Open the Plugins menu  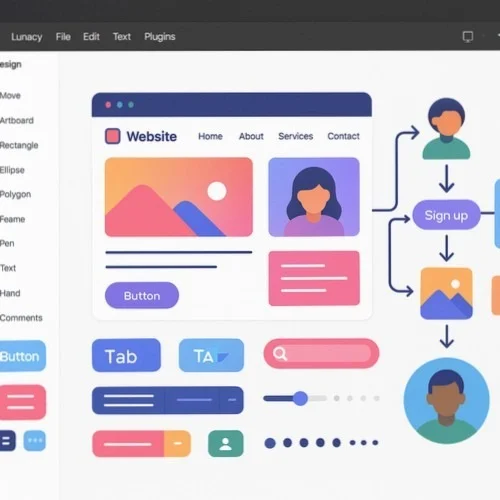pos(160,37)
